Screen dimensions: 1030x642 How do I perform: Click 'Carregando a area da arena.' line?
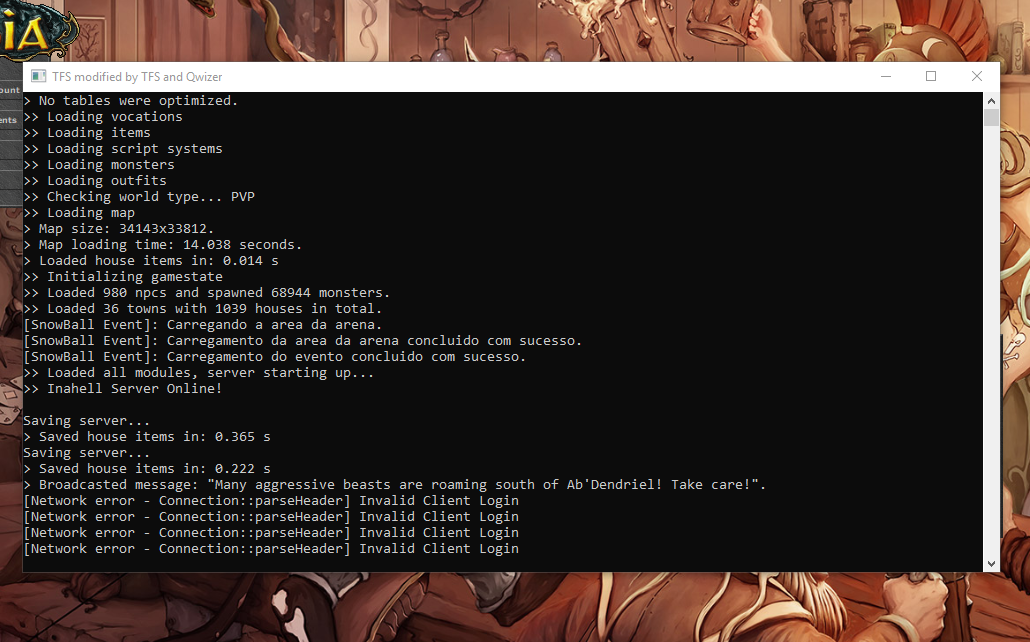(x=203, y=325)
